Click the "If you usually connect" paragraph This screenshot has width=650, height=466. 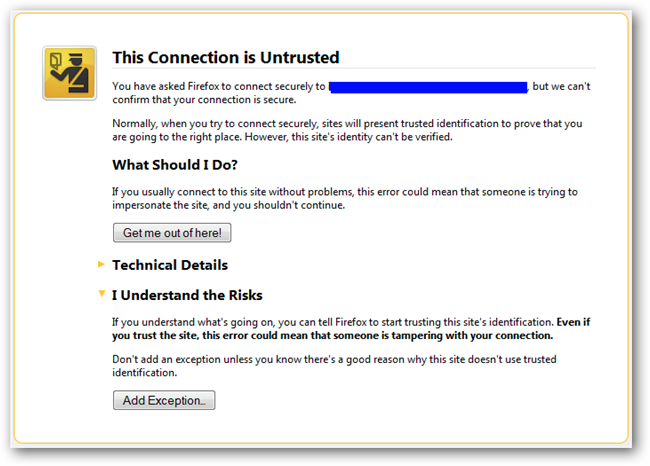(x=340, y=197)
